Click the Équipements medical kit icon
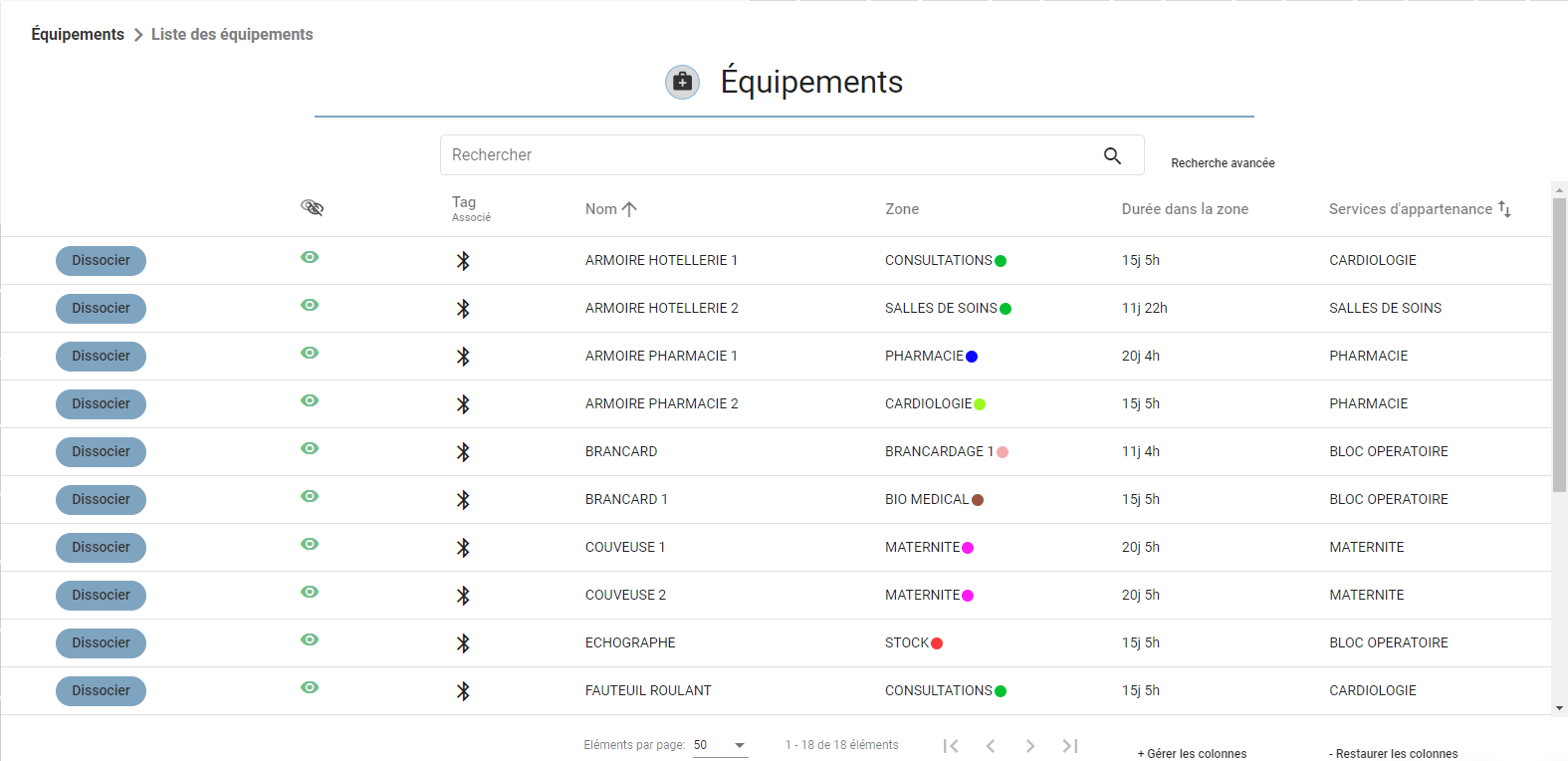The height and width of the screenshot is (761, 1568). click(x=682, y=82)
